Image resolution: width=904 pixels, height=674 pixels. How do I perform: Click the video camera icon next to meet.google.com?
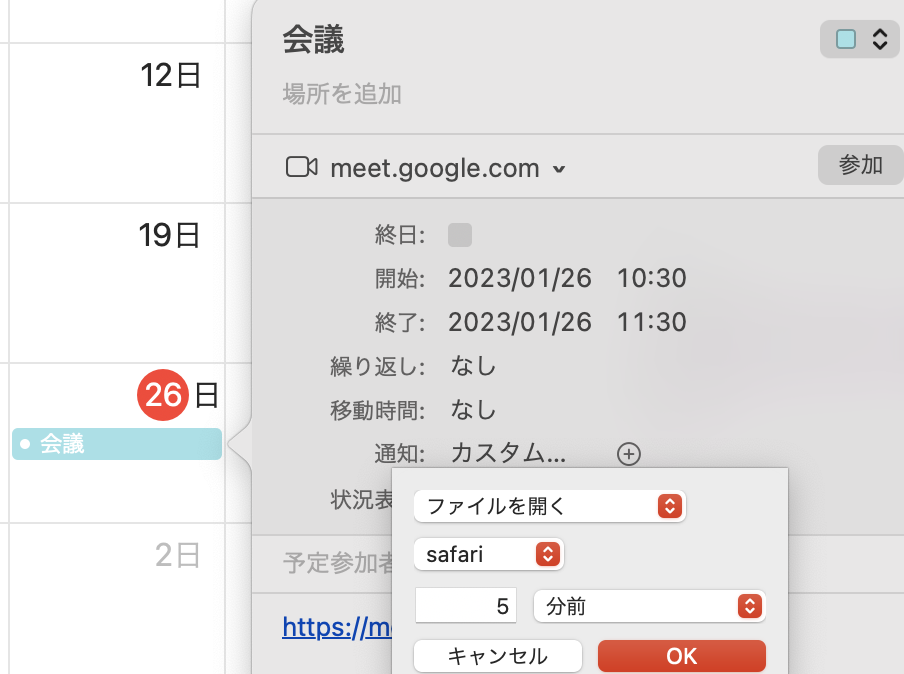click(x=301, y=167)
